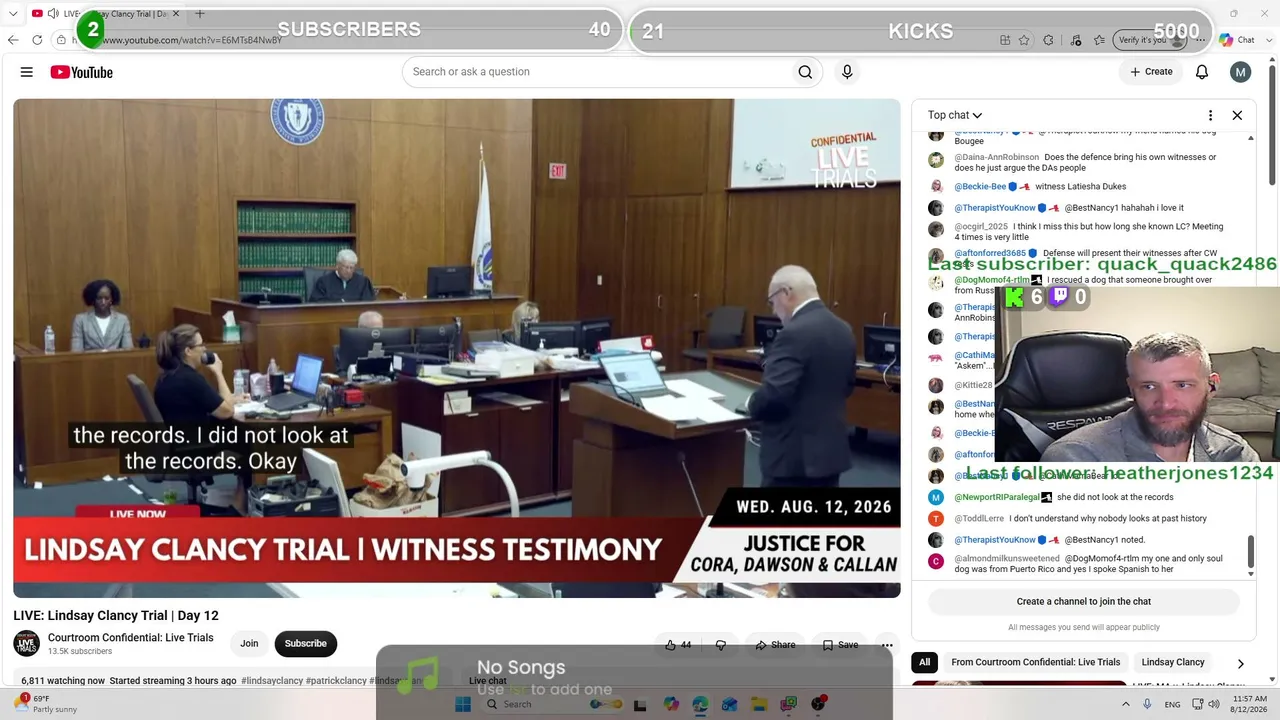This screenshot has height=720, width=1280.
Task: Click the @TherapistYouKnow noted message author
Action: point(995,540)
